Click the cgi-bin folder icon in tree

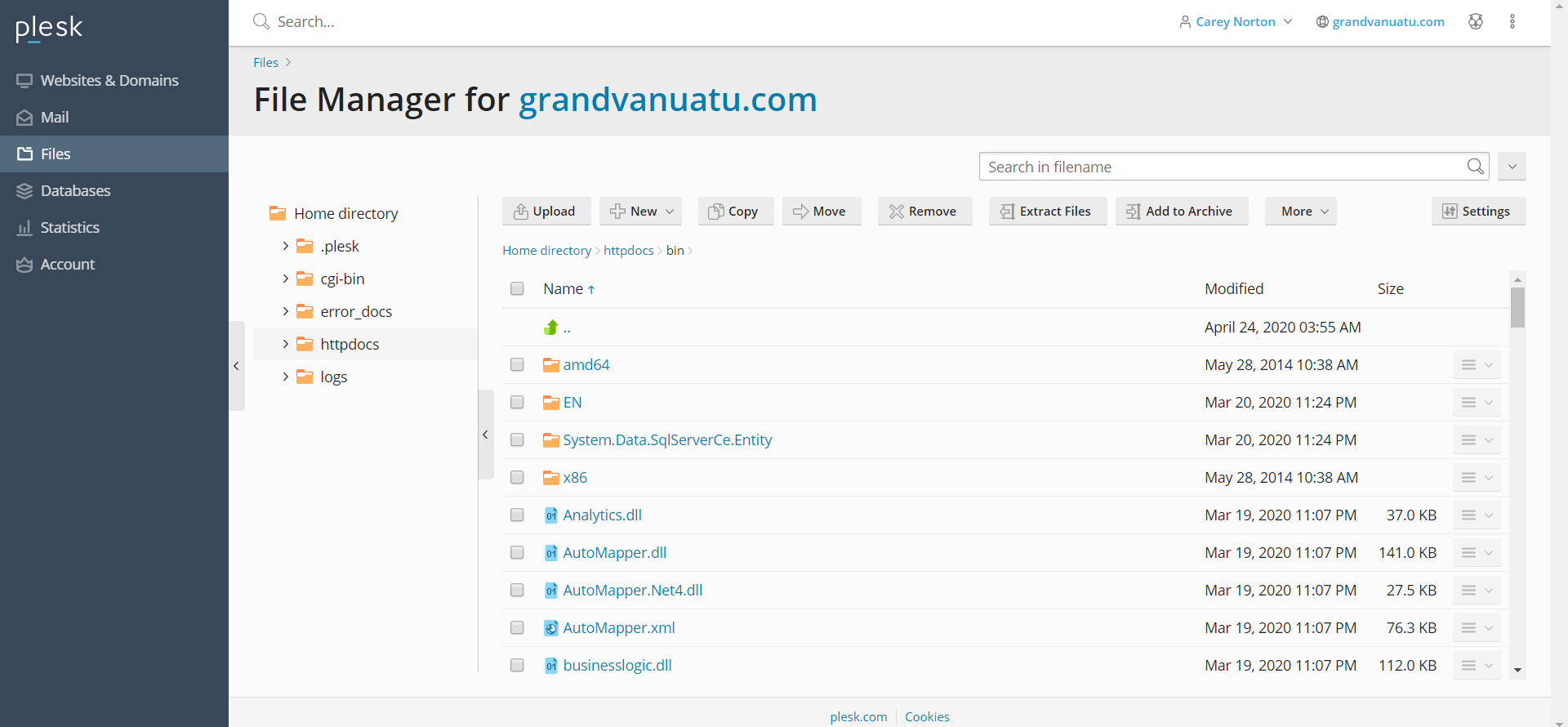tap(305, 279)
